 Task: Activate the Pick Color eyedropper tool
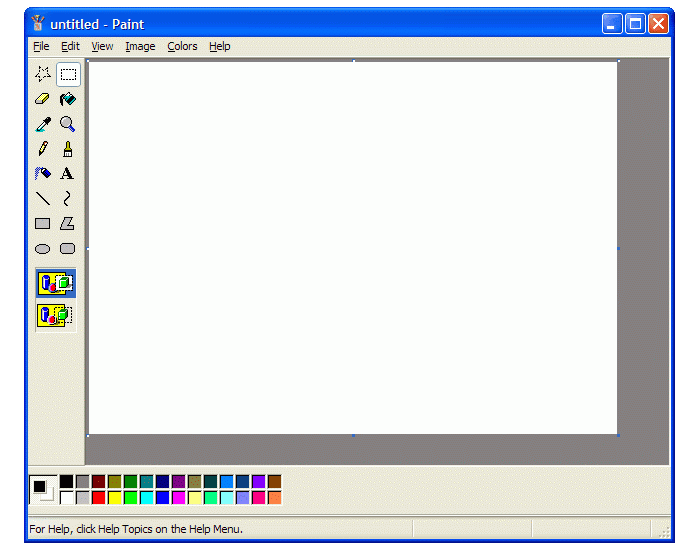coord(43,124)
